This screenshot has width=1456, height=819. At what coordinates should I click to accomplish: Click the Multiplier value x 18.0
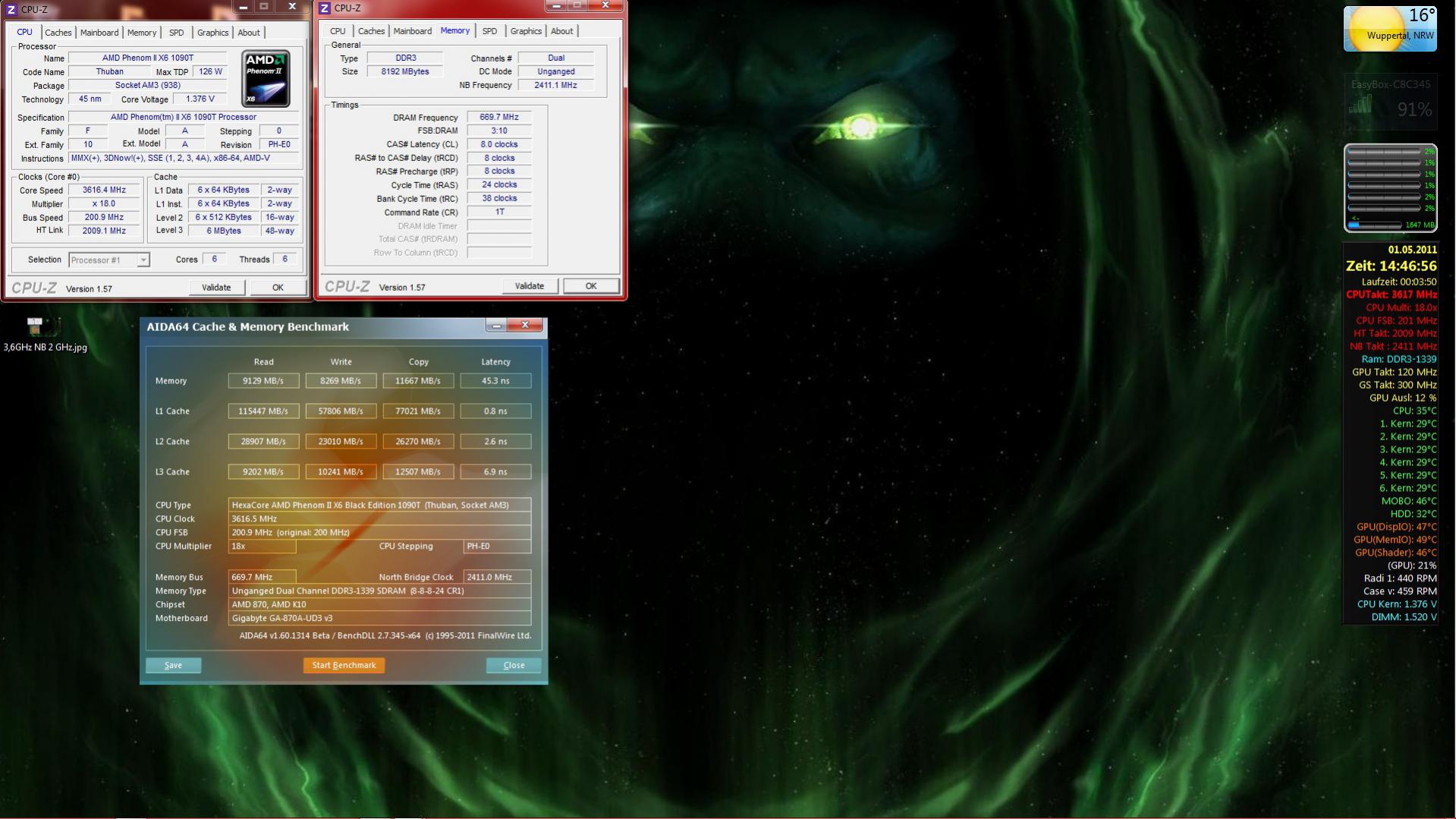click(x=104, y=204)
